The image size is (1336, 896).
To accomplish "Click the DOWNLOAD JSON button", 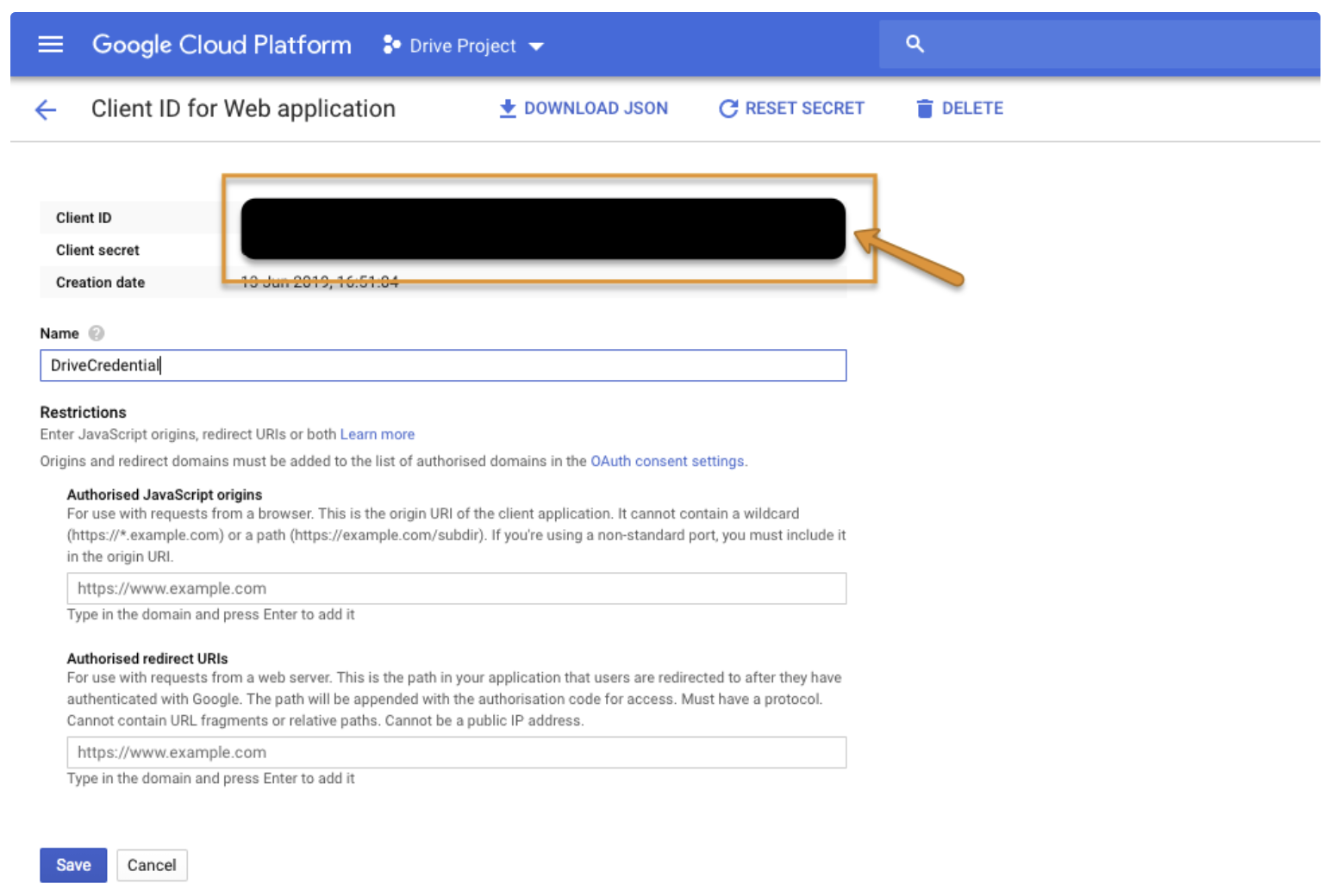I will coord(595,109).
